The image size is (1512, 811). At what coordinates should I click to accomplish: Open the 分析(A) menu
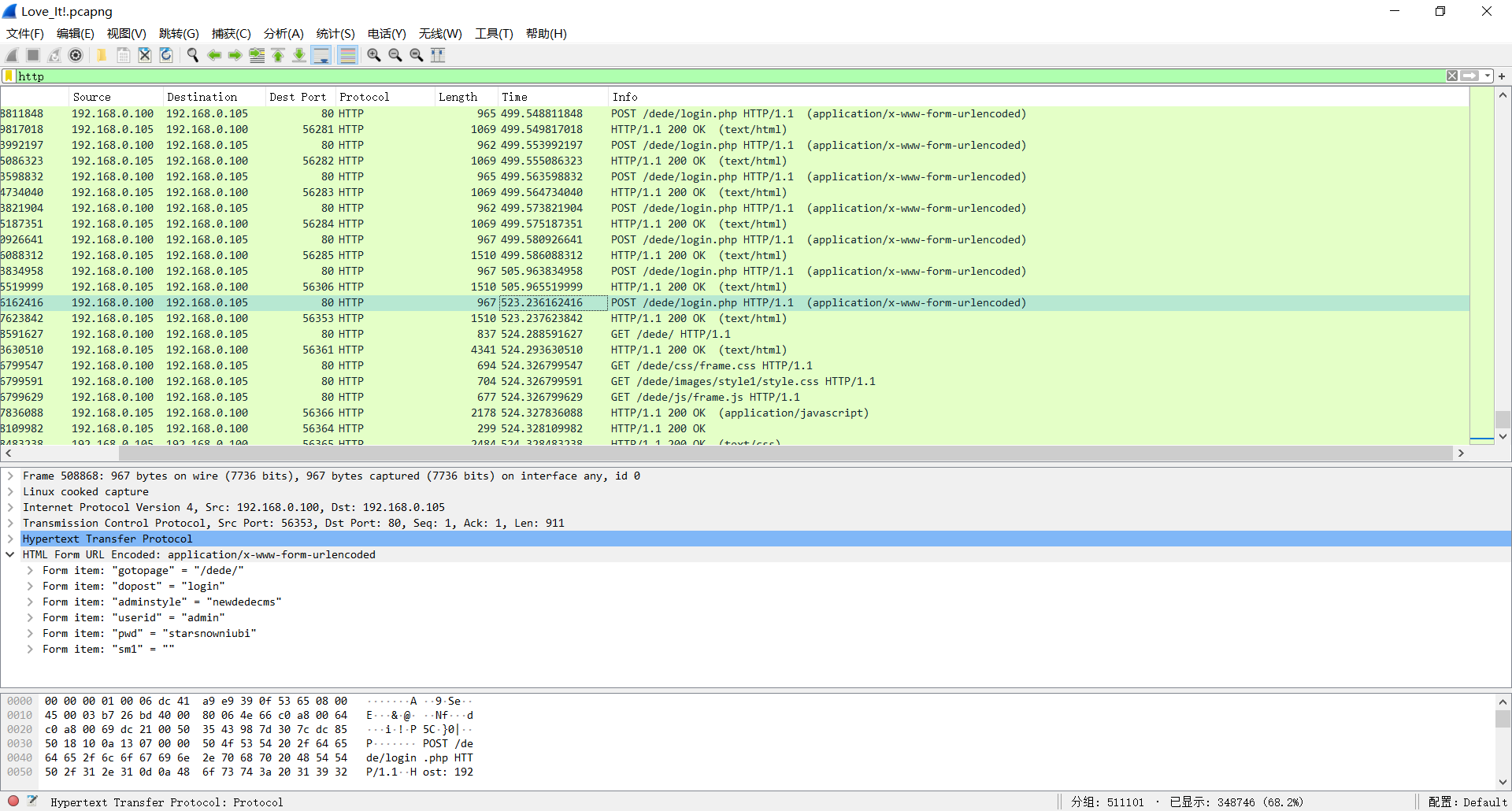pyautogui.click(x=283, y=34)
